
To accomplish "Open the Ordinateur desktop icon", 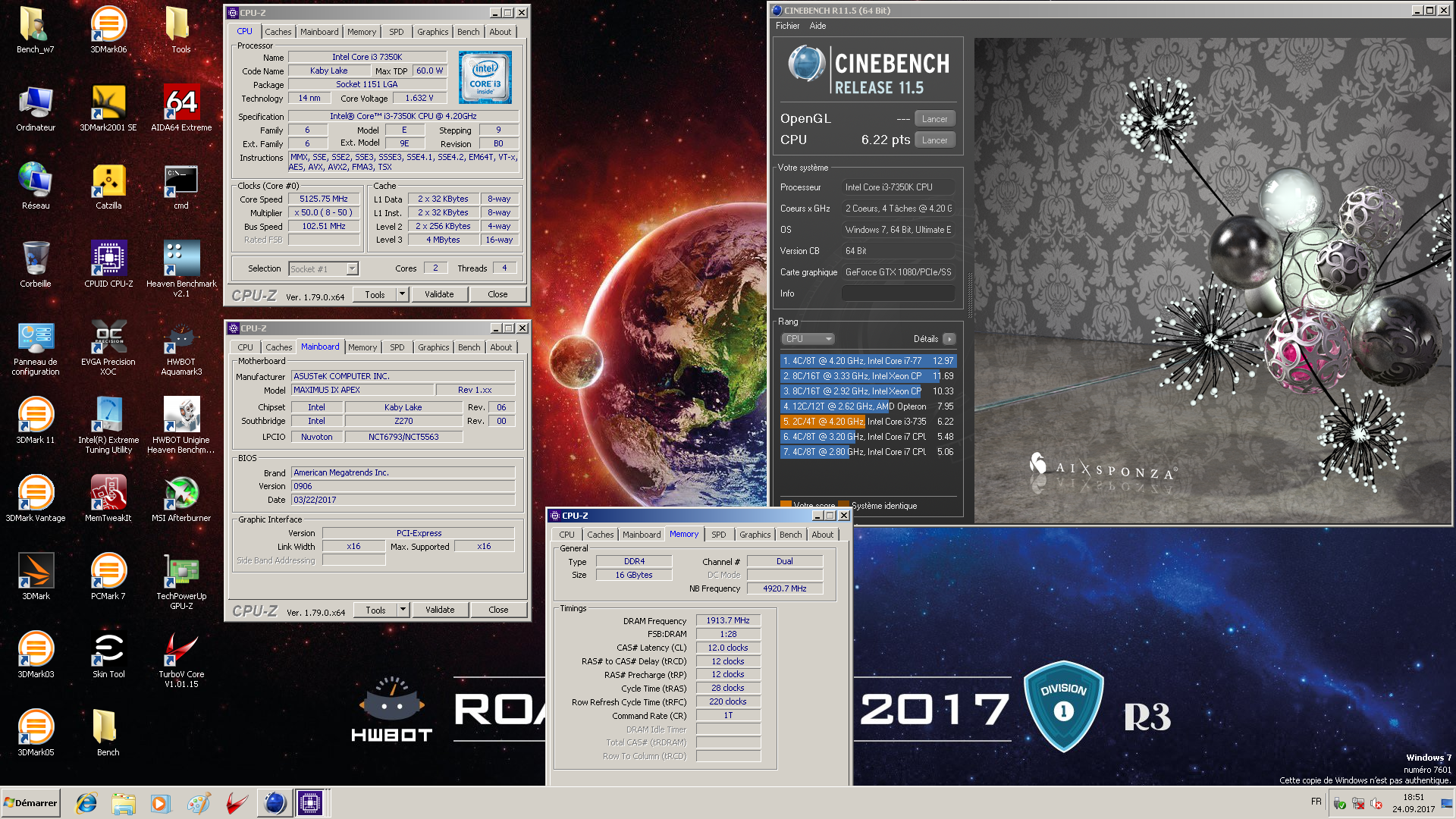I will pyautogui.click(x=35, y=108).
